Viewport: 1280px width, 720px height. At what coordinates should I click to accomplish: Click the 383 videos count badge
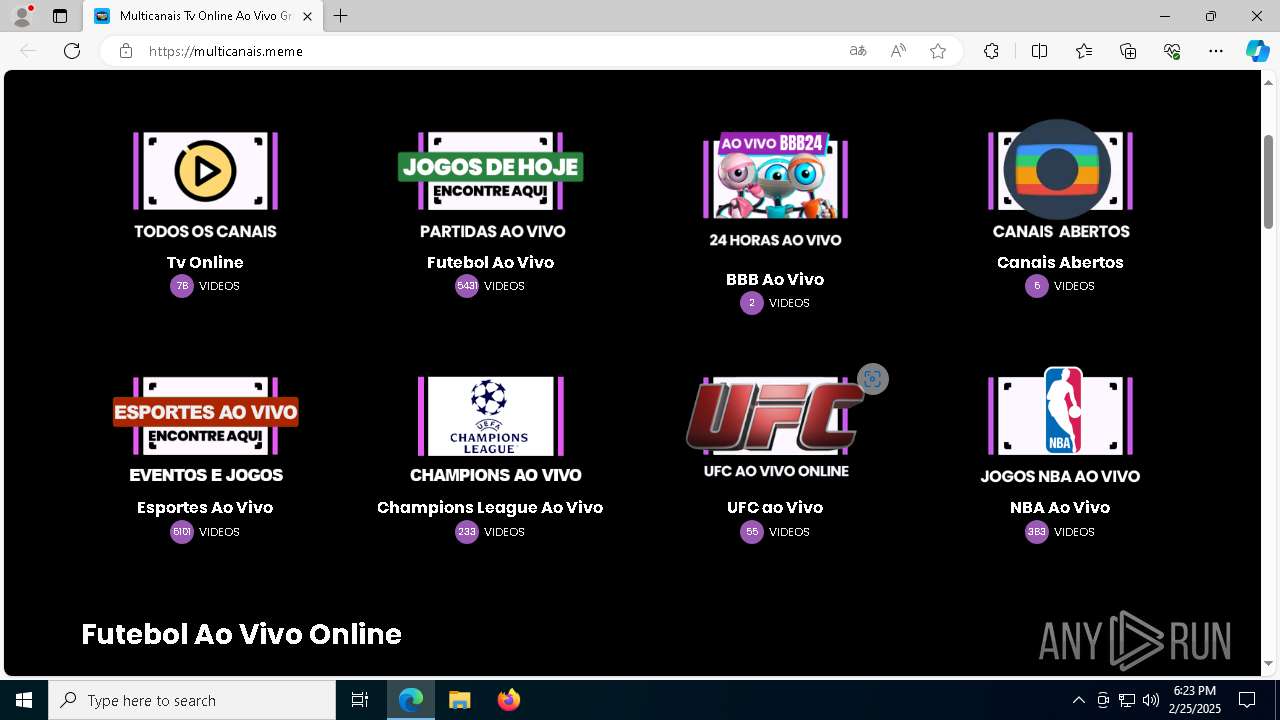point(1037,532)
